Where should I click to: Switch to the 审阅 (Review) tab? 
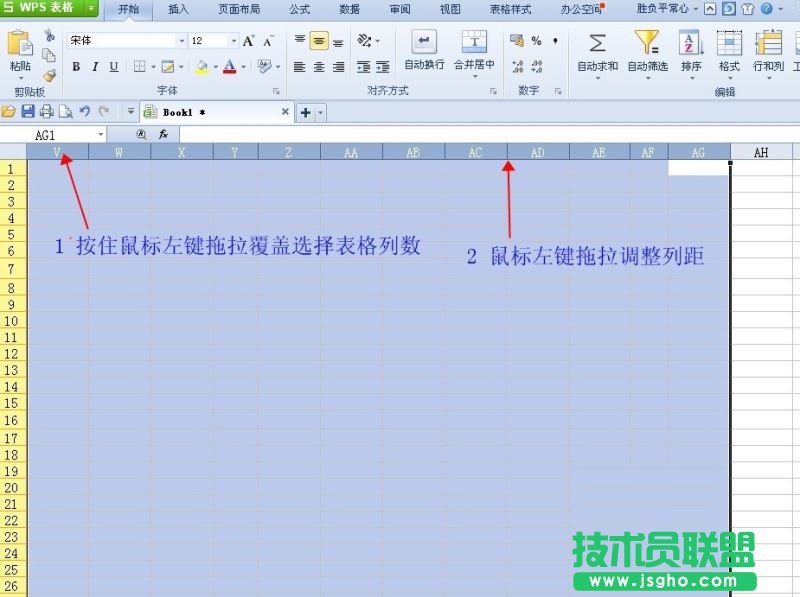point(400,9)
